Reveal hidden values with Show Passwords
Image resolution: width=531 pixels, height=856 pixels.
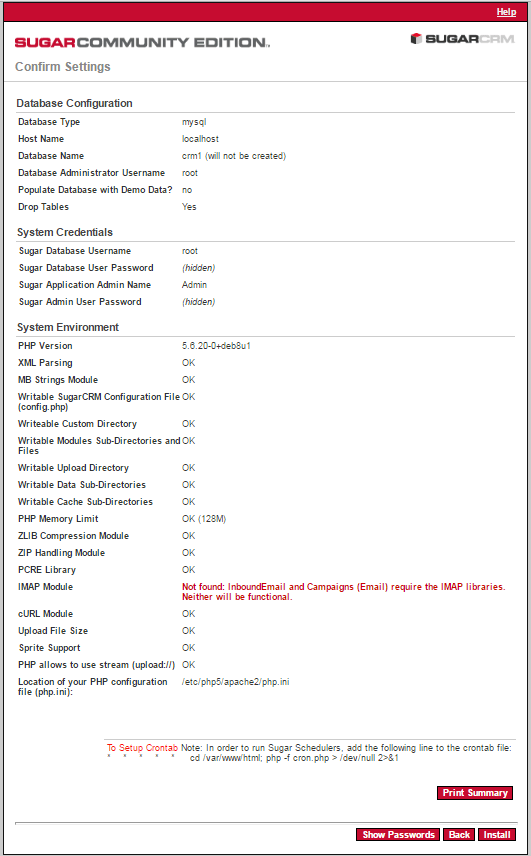398,835
